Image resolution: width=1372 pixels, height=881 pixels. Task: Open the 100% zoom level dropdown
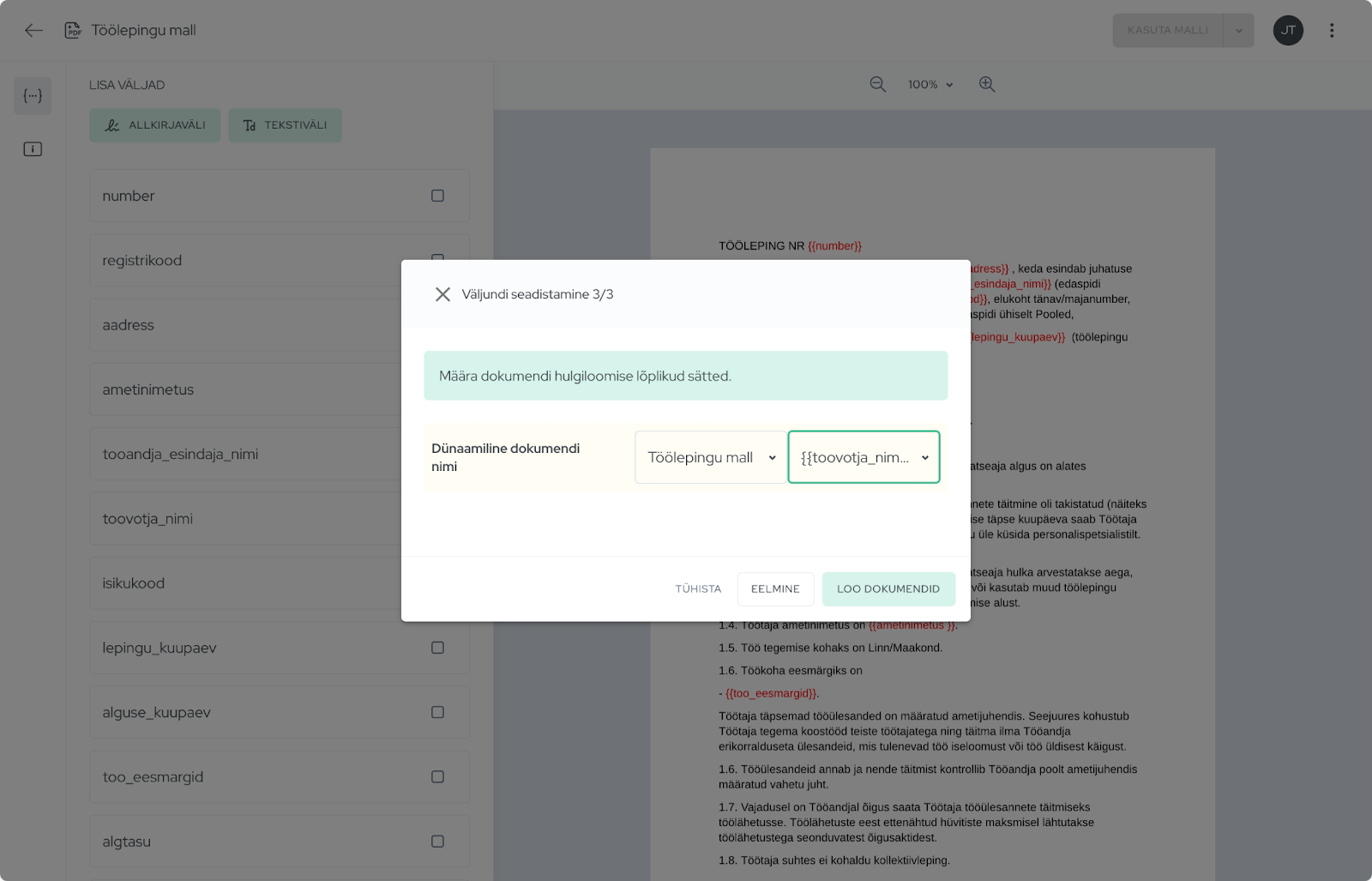[930, 85]
